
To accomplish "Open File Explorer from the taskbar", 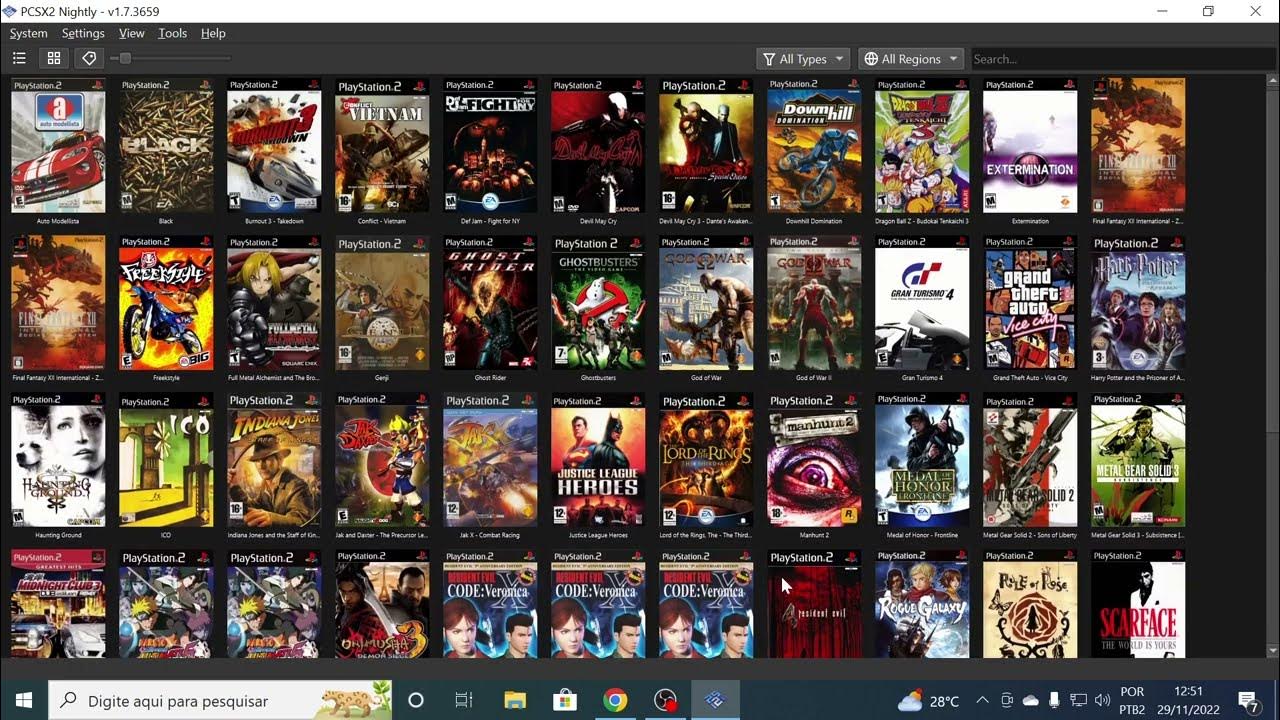I will (515, 700).
